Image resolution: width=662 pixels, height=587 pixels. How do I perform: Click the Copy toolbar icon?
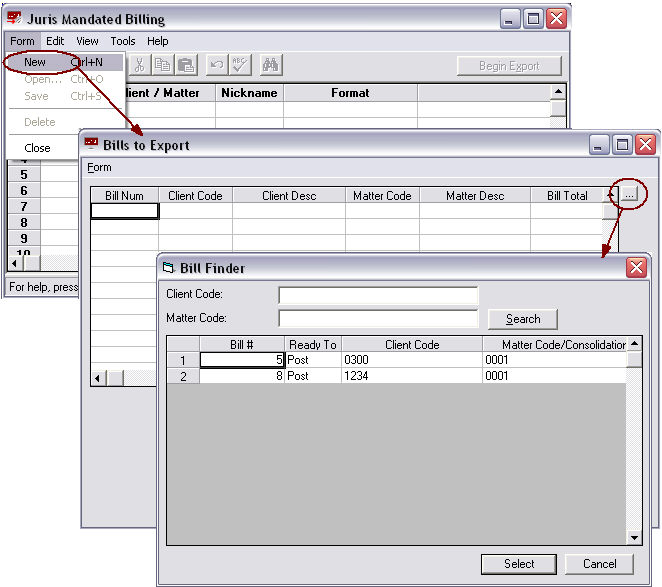pos(162,65)
